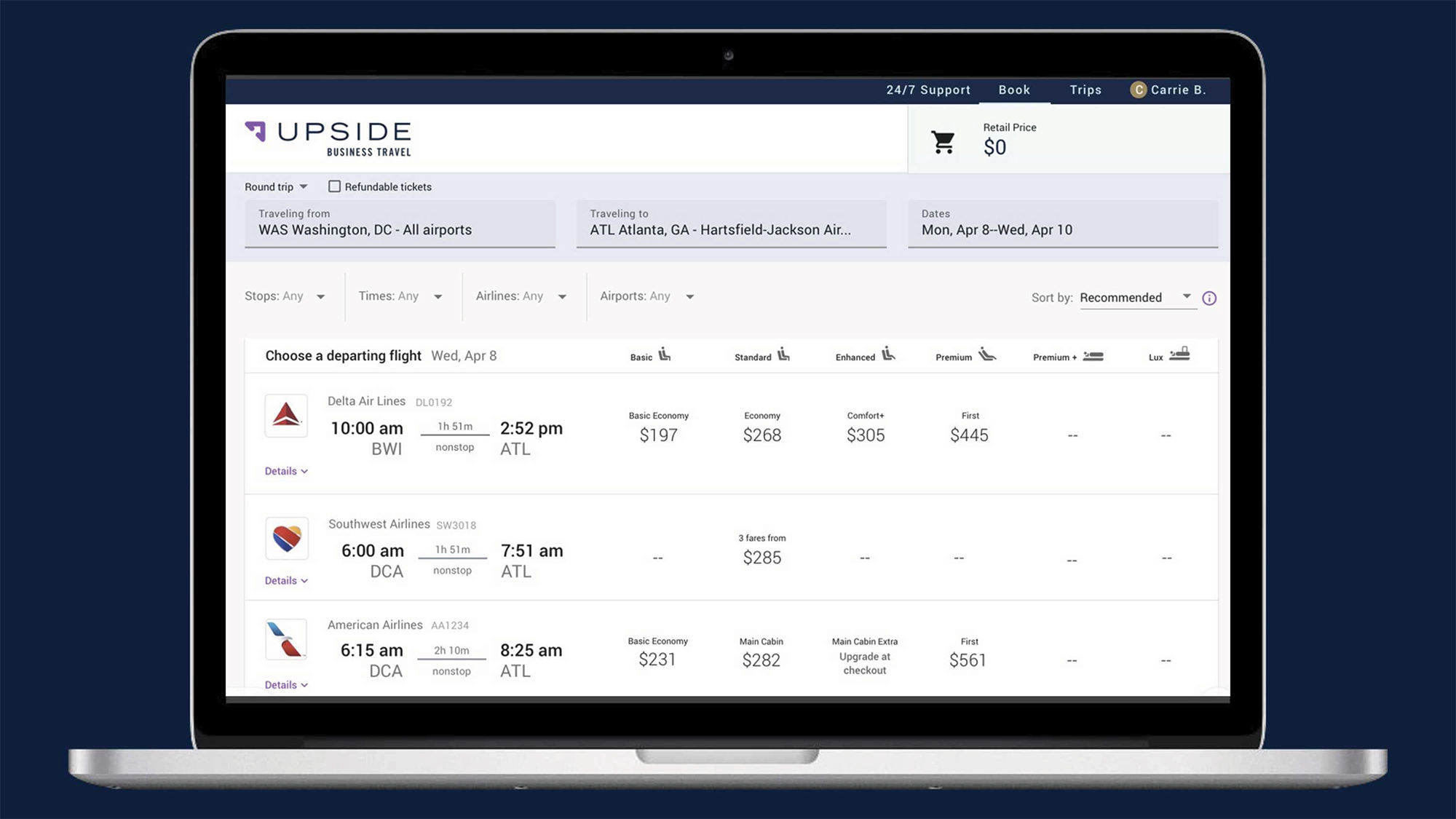Open the 24/7 Support menu item
1456x819 pixels.
(928, 90)
